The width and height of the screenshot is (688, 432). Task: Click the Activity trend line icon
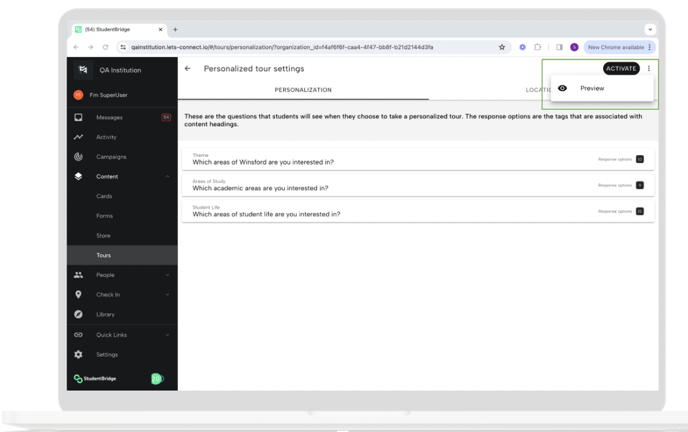click(78, 137)
